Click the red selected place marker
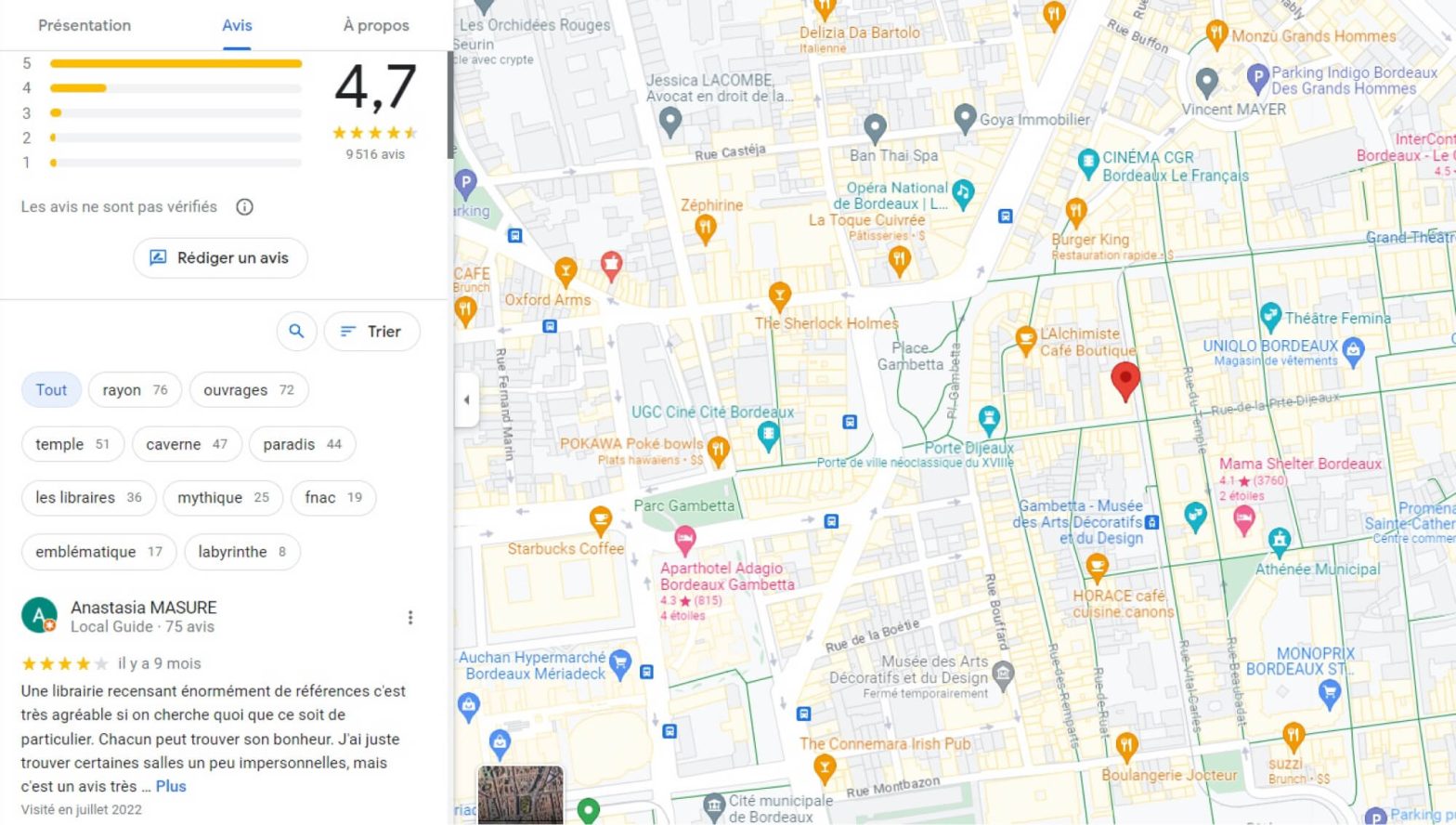The width and height of the screenshot is (1456, 825). 1125,382
